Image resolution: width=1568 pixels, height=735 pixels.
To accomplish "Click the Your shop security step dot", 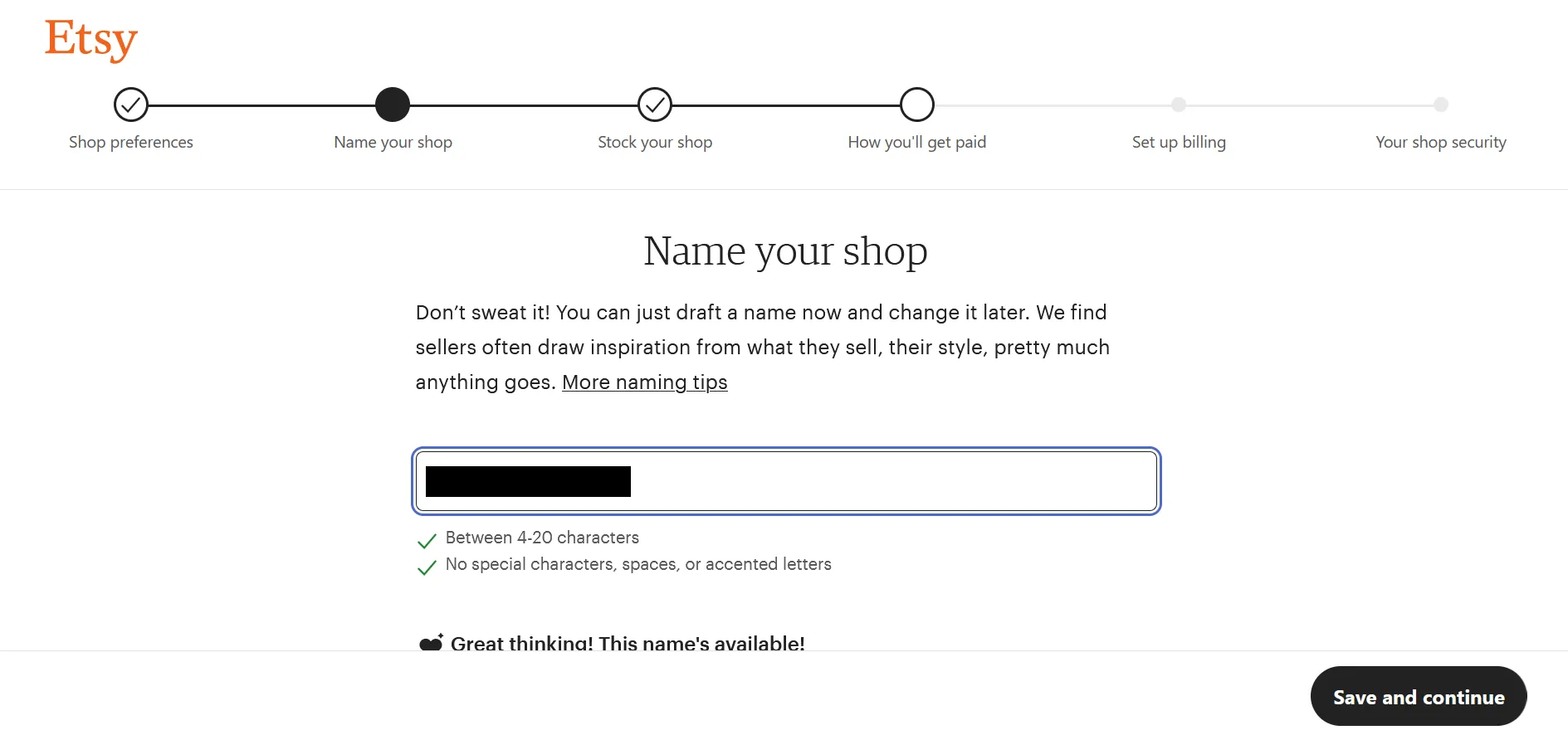I will 1441,105.
